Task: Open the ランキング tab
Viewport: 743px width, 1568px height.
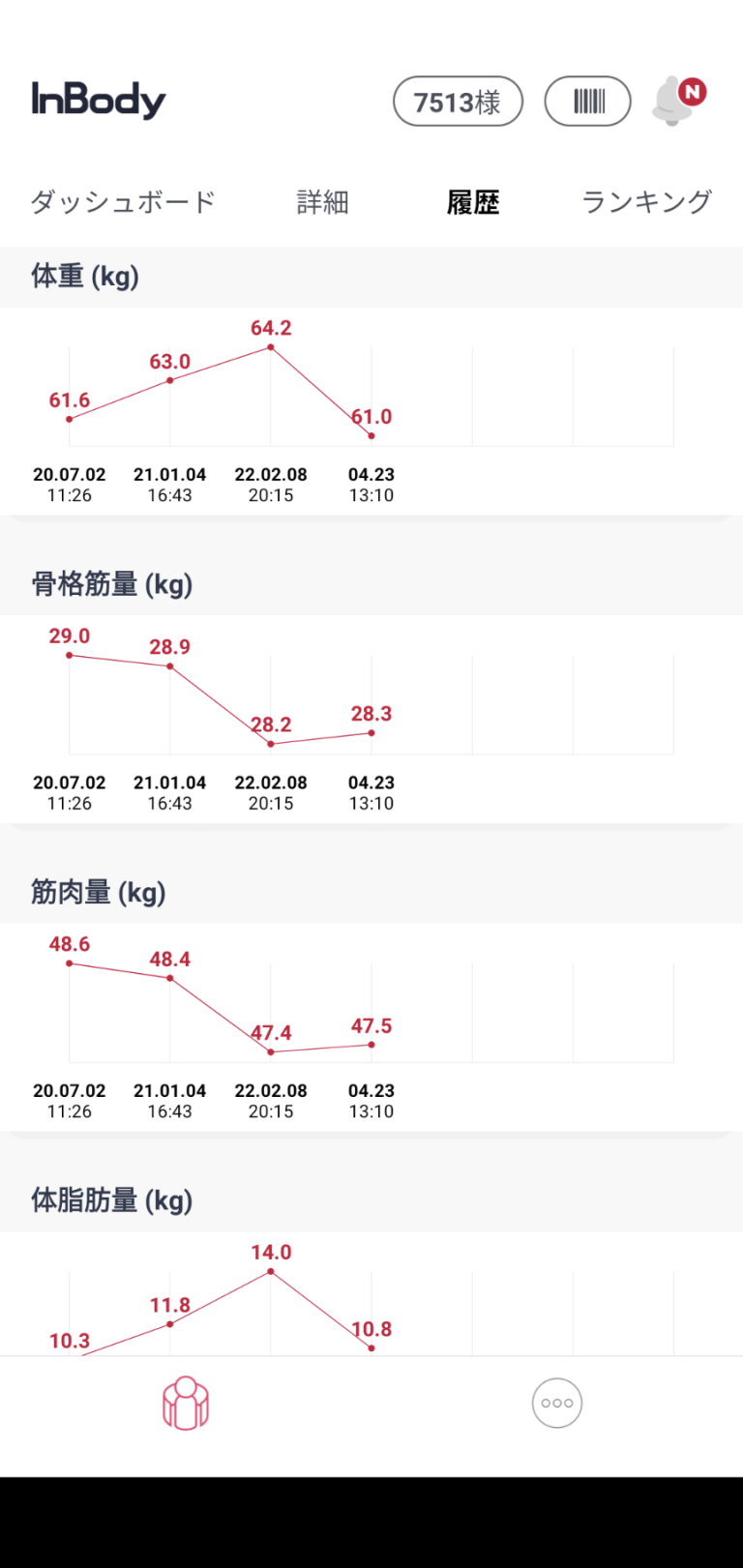Action: 646,202
